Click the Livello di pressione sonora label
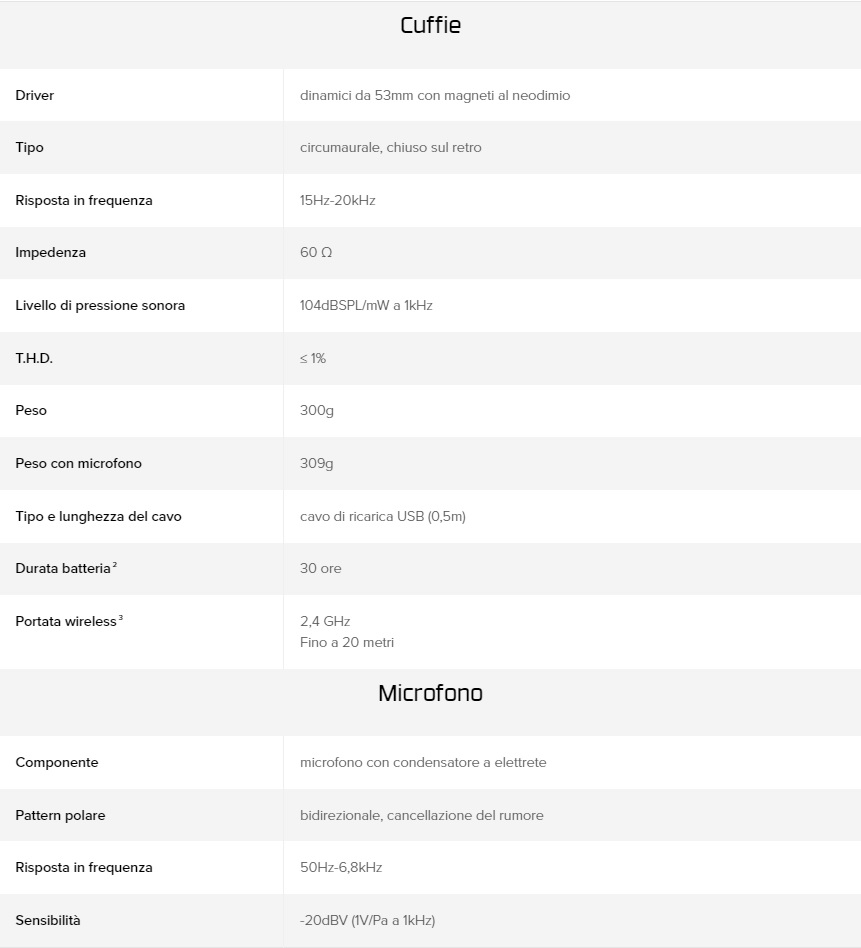The image size is (861, 948). (100, 306)
